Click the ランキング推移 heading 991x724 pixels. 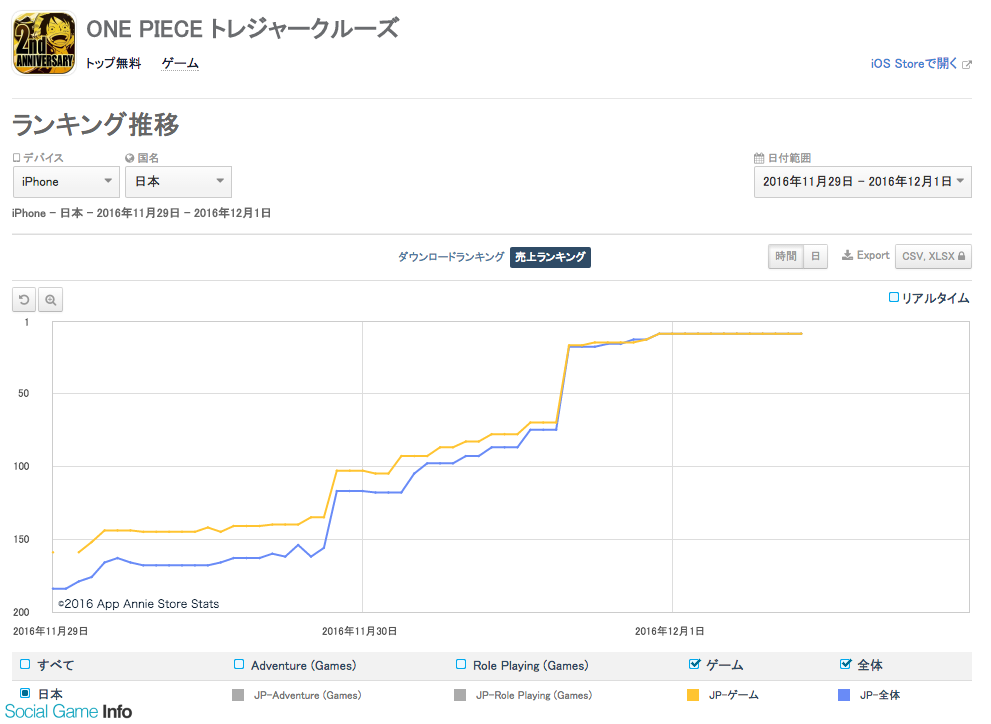tap(96, 124)
